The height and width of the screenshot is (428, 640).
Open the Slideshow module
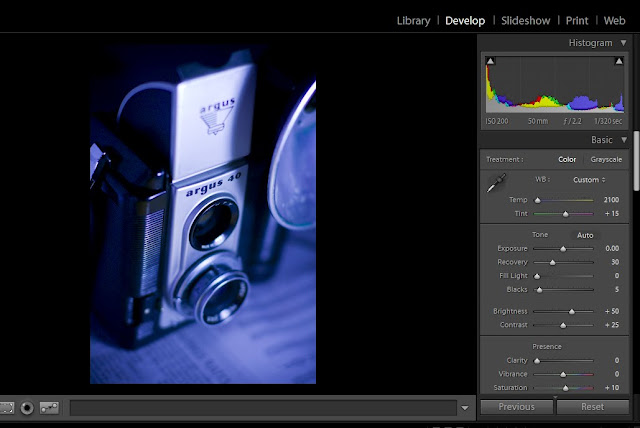[525, 21]
